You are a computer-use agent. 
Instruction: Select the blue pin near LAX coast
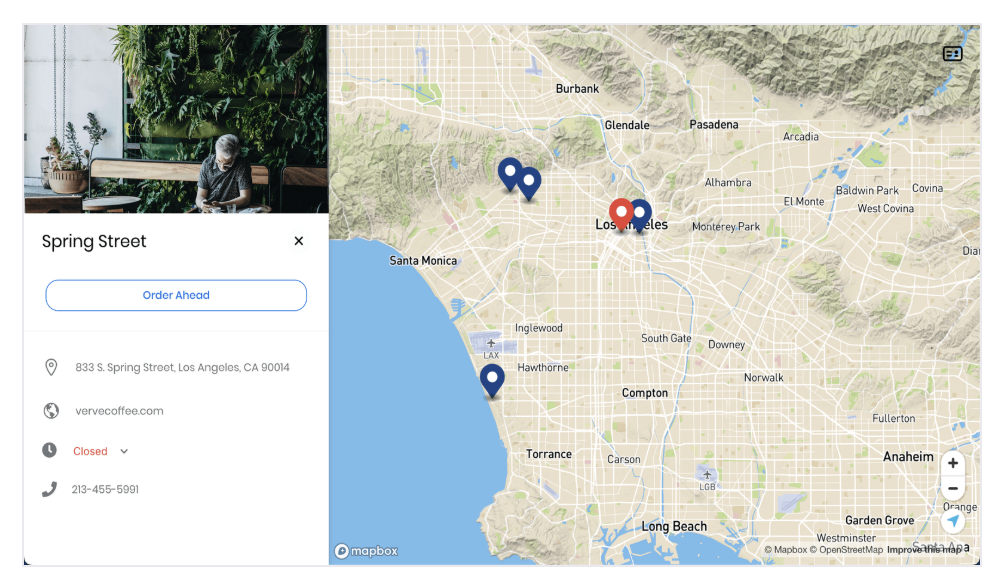tap(491, 379)
